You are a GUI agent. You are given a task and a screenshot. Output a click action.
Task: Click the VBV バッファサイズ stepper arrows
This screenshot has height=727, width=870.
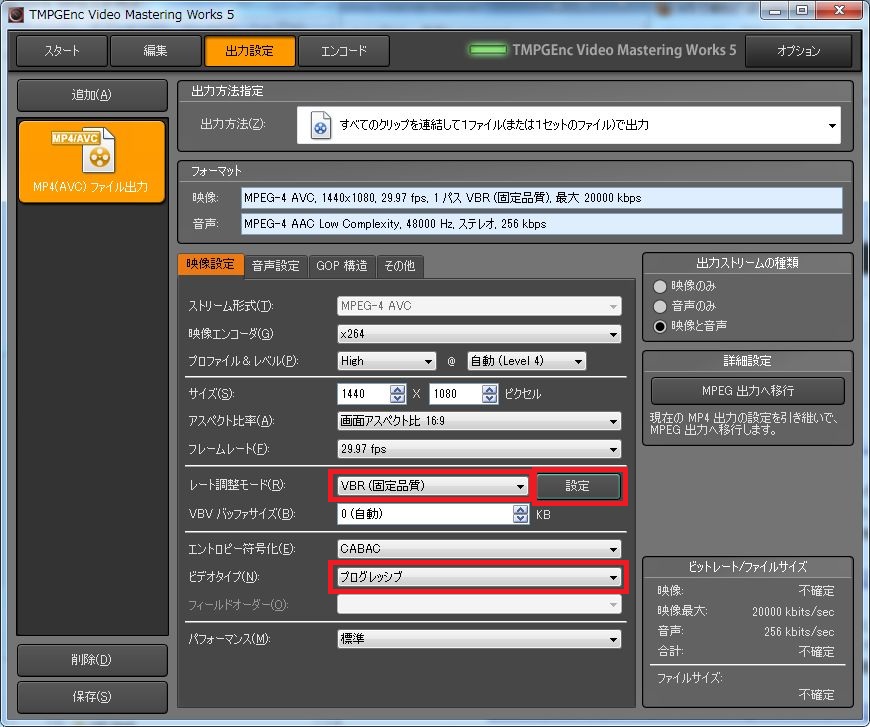[520, 514]
